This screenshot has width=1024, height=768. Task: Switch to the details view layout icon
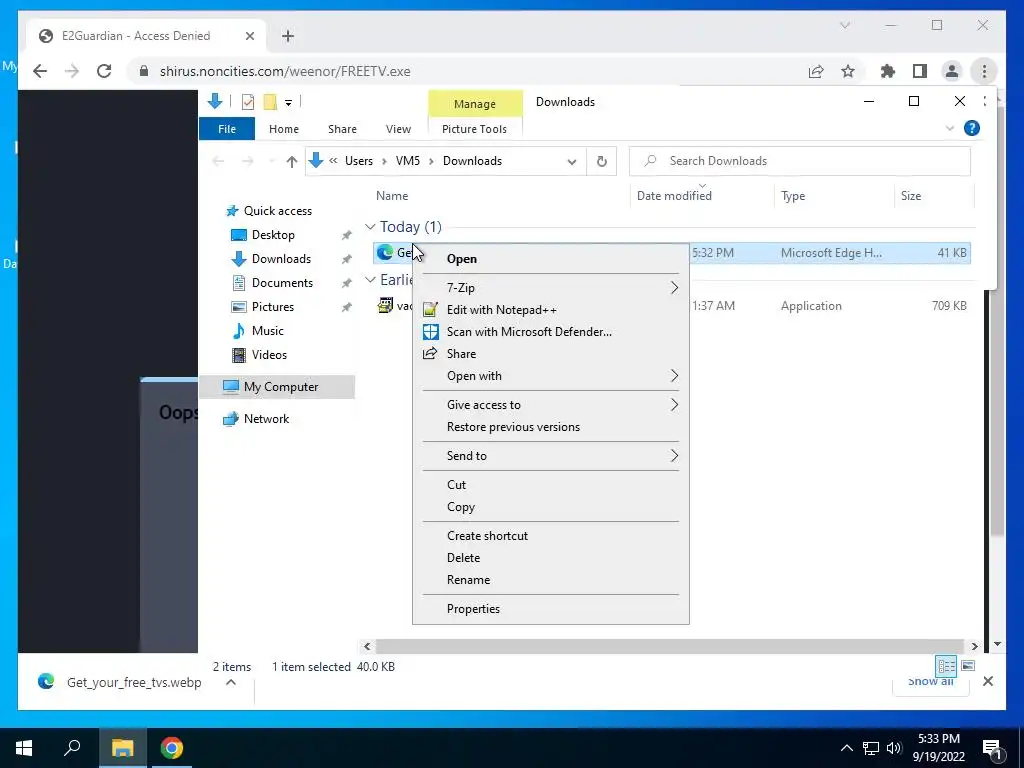(x=946, y=665)
